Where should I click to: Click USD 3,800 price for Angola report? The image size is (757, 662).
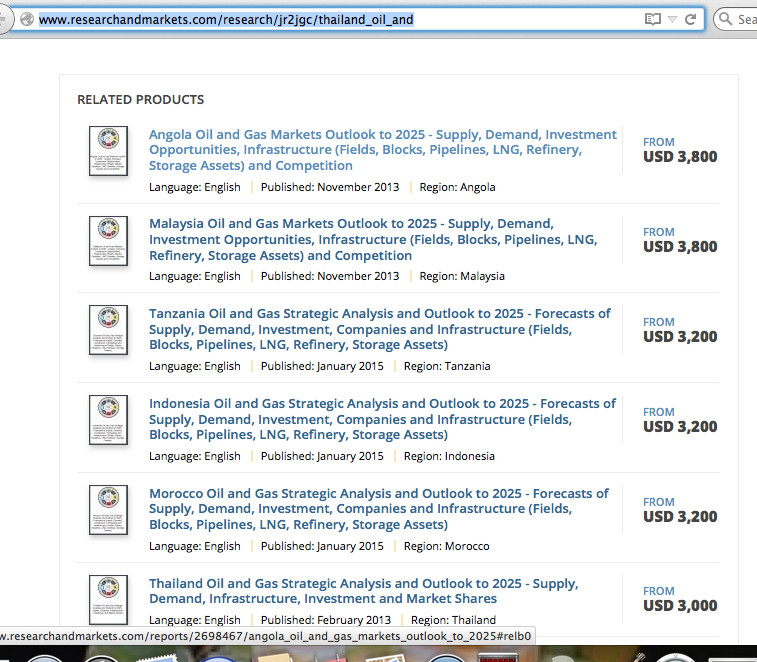click(x=680, y=157)
